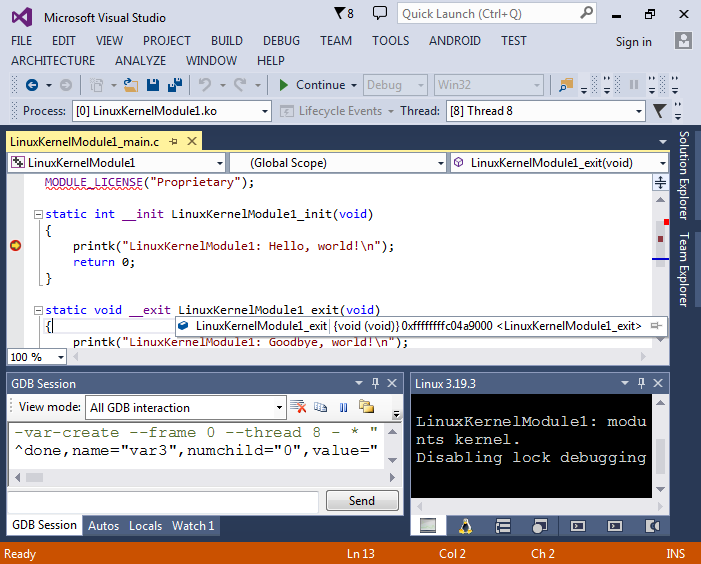Switch to the Locals tab
This screenshot has height=564, width=701.
145,526
